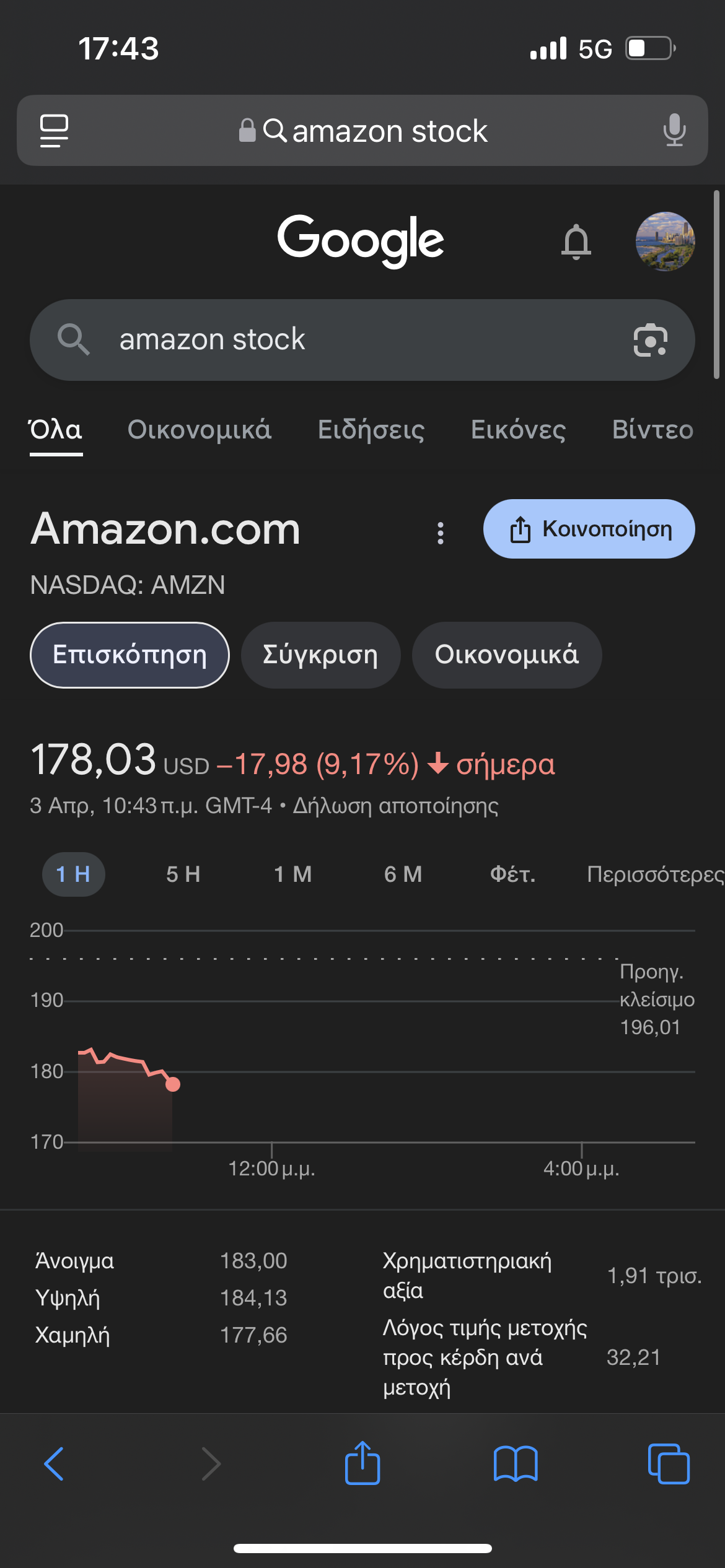The width and height of the screenshot is (725, 1568).
Task: Open Google notifications bell
Action: coord(576,242)
